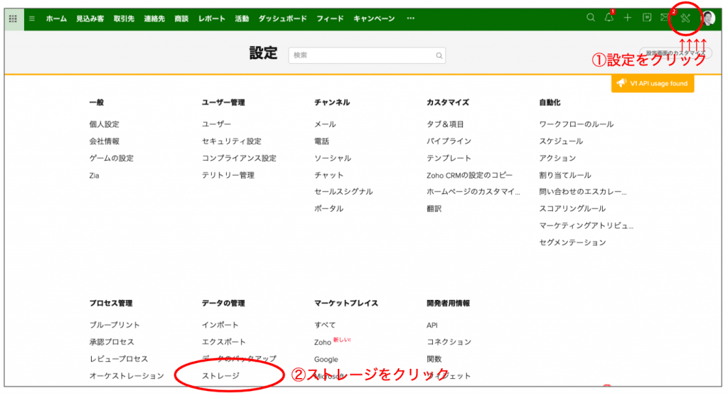Screen dimensions: 728x393
Task: Open the レポート tab
Action: pyautogui.click(x=212, y=19)
